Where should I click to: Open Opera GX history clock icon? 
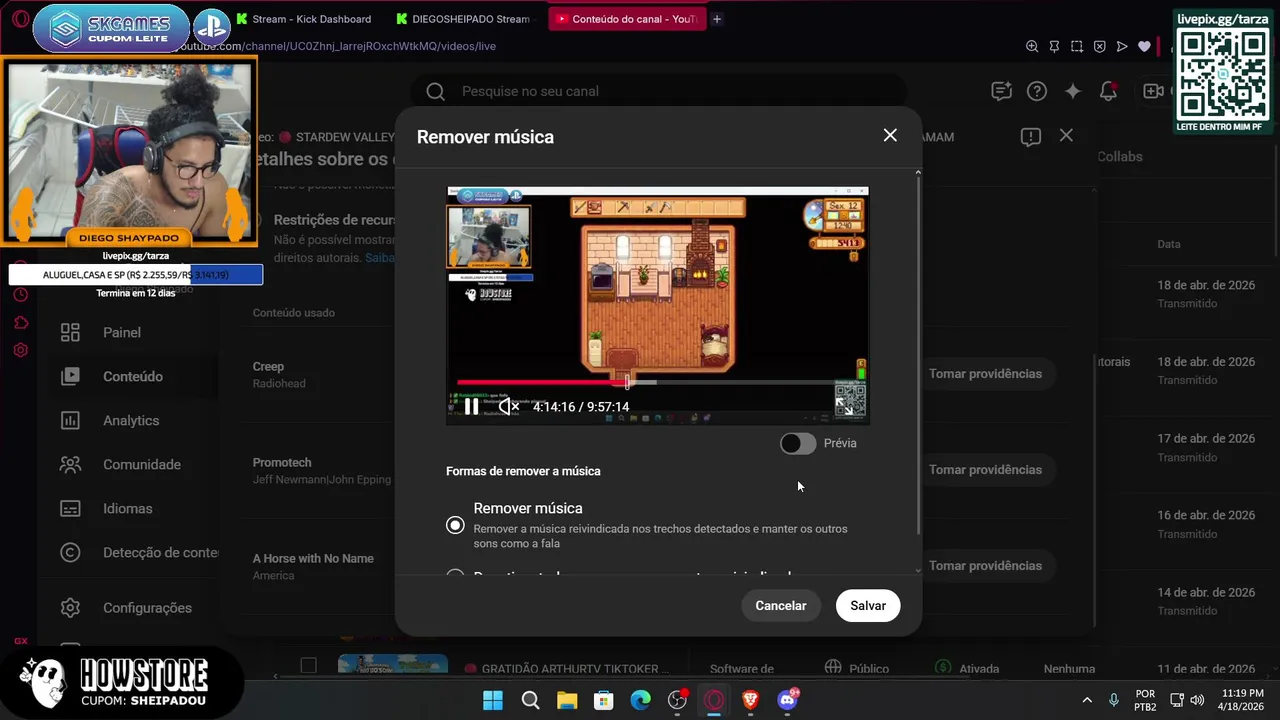20,294
